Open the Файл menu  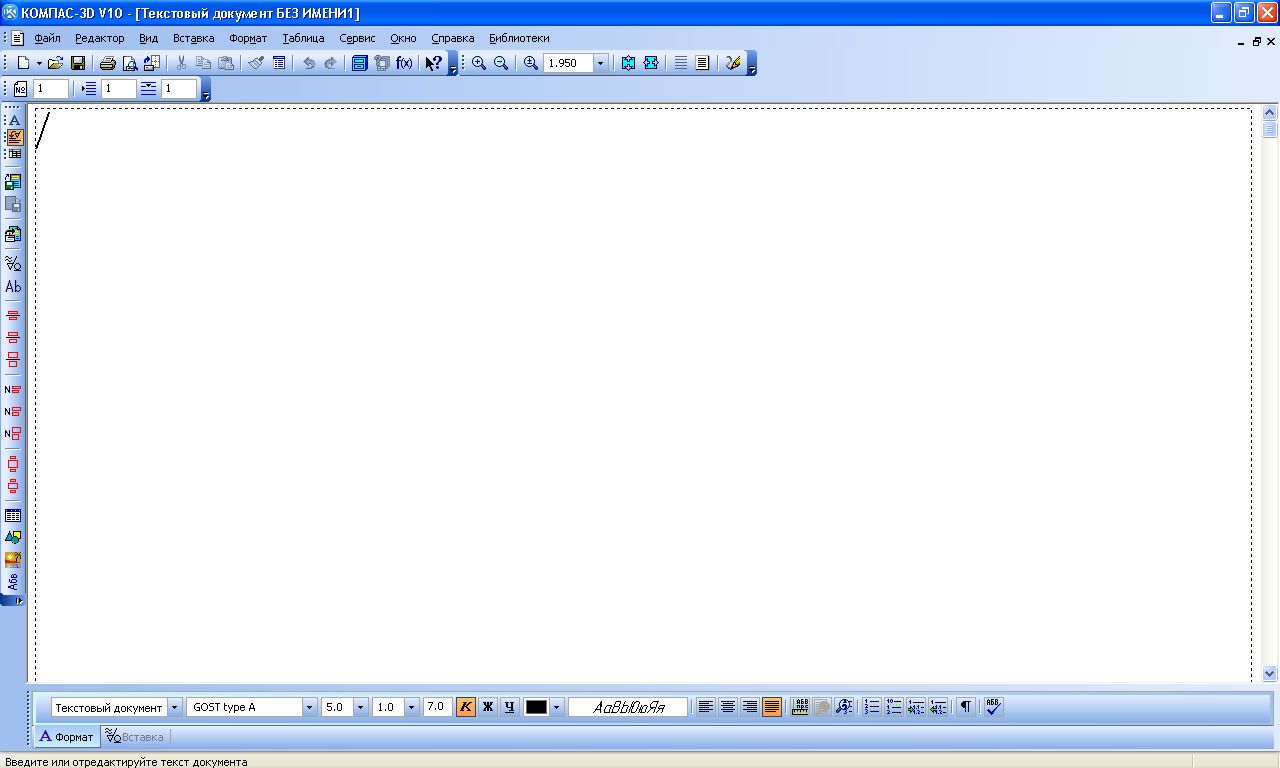pyautogui.click(x=47, y=38)
